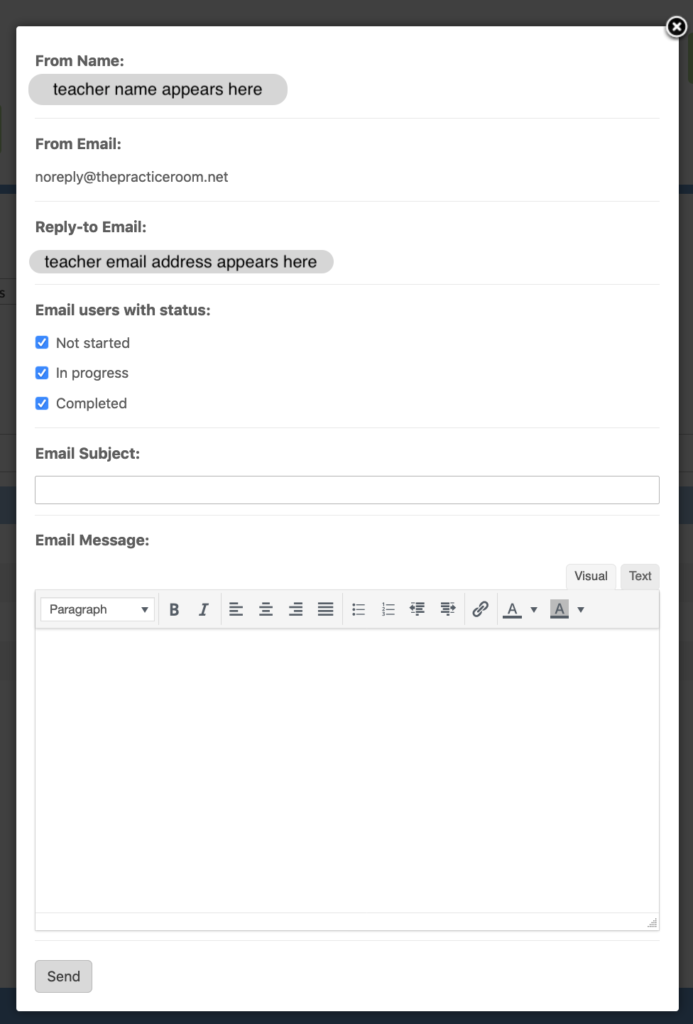
Task: Apply italic formatting in editor toolbar
Action: pos(203,609)
